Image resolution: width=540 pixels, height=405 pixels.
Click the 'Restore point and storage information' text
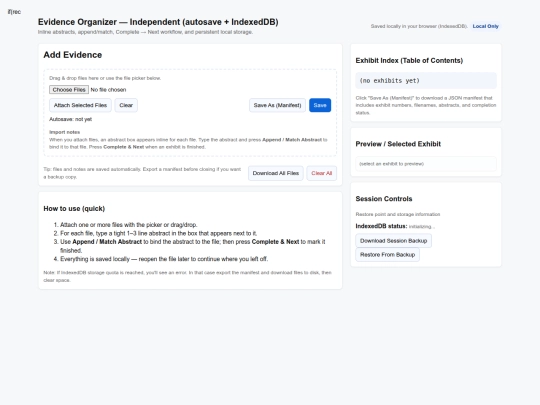(398, 214)
